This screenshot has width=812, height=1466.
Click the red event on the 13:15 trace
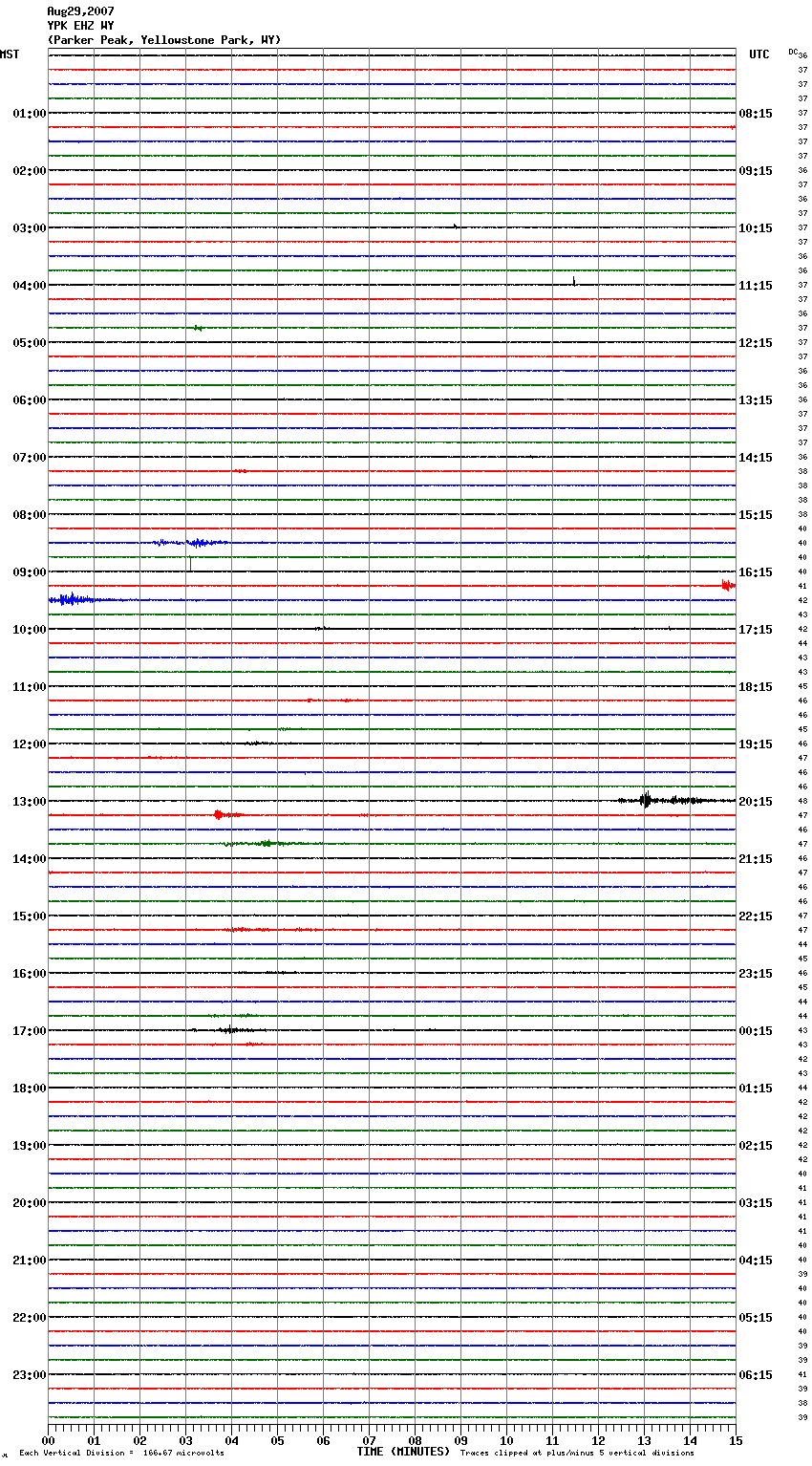[x=227, y=814]
